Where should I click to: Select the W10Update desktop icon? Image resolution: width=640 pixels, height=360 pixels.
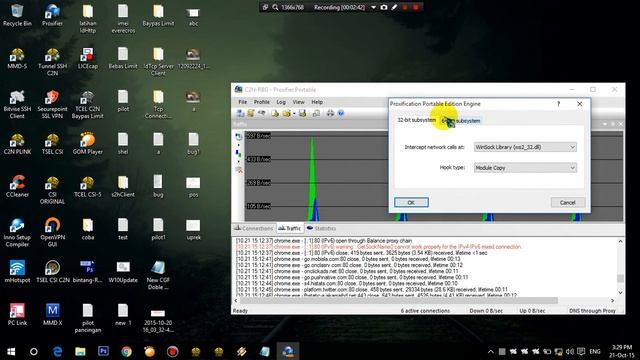pyautogui.click(x=123, y=271)
